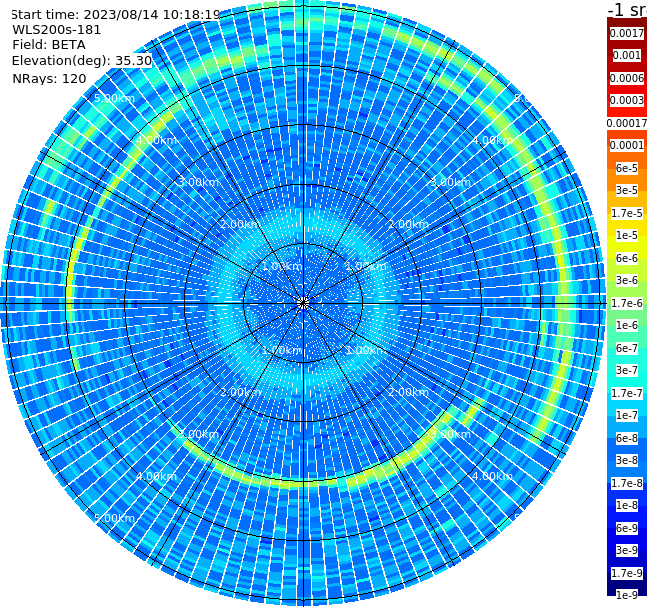Select the 1e-8 colorbar label
This screenshot has width=647, height=607.
[627, 505]
